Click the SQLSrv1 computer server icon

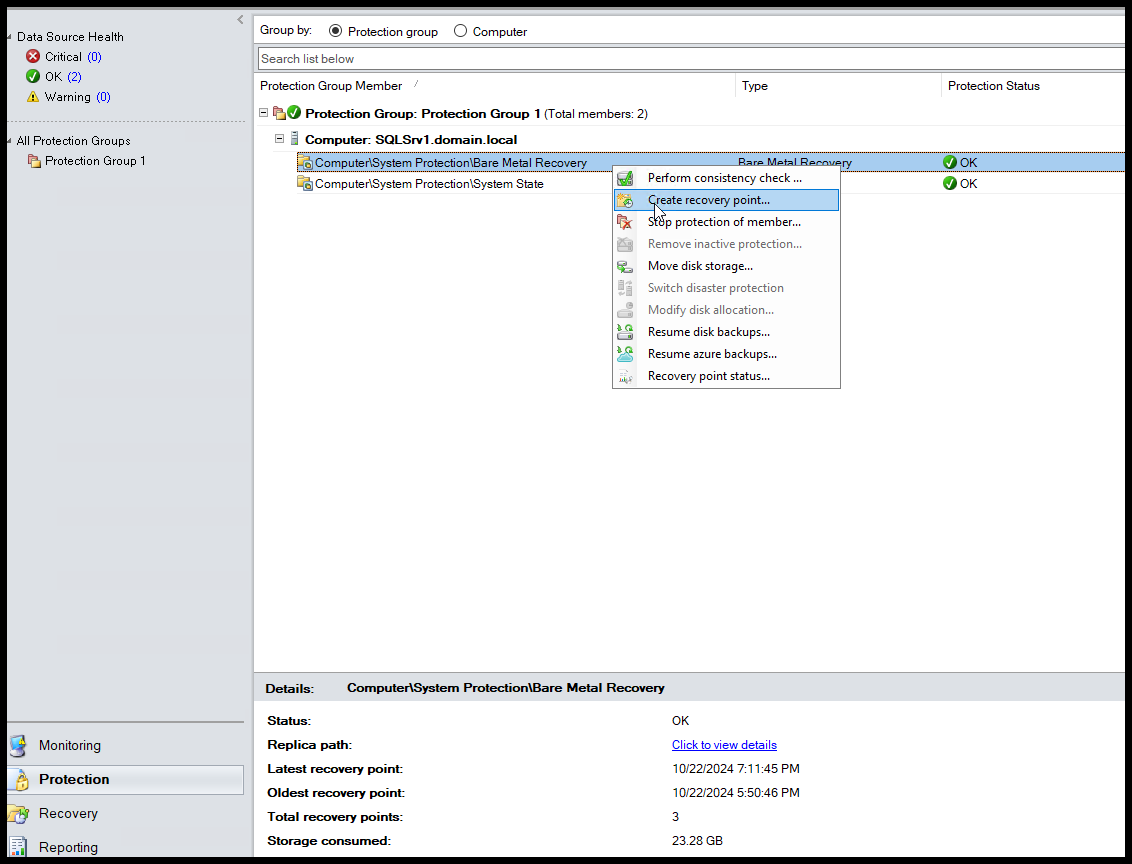295,139
